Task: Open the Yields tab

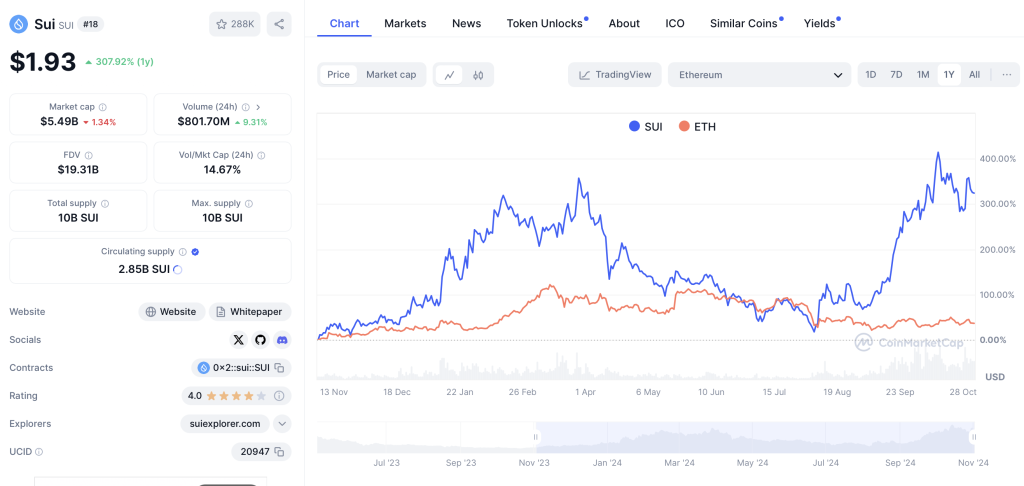Action: click(x=820, y=24)
